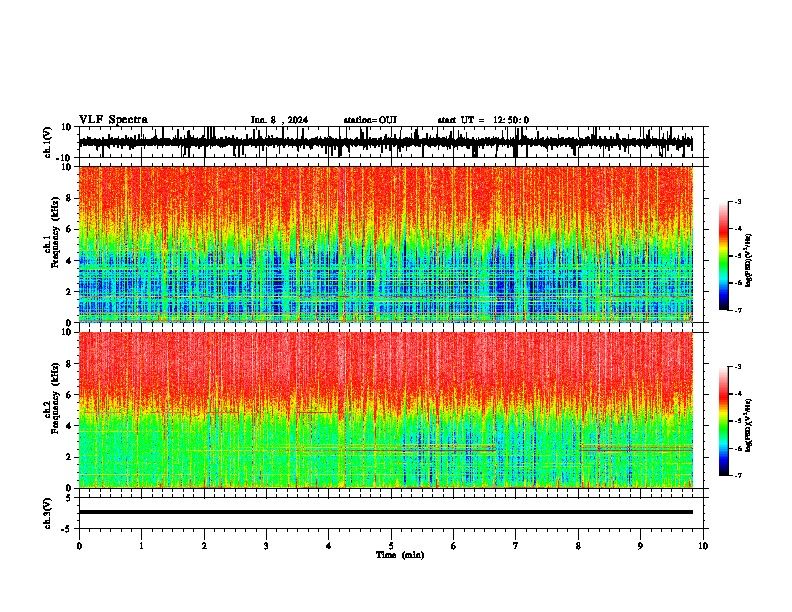Click the -10 tick on ch.1(V) axis
Screen dimensions: 792x612
[64, 158]
